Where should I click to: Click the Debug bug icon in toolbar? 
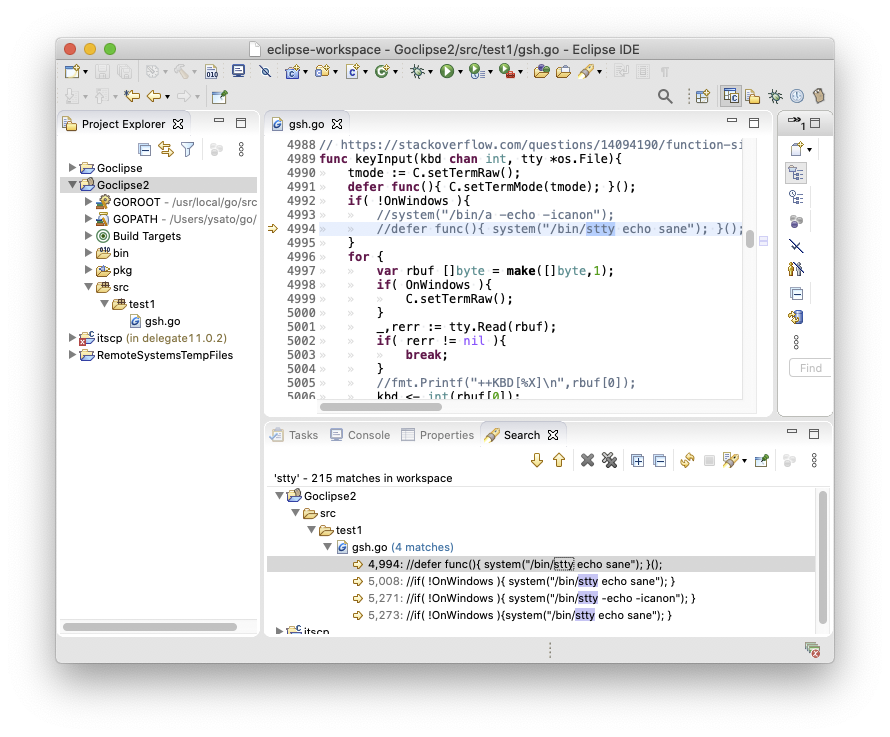pos(416,71)
